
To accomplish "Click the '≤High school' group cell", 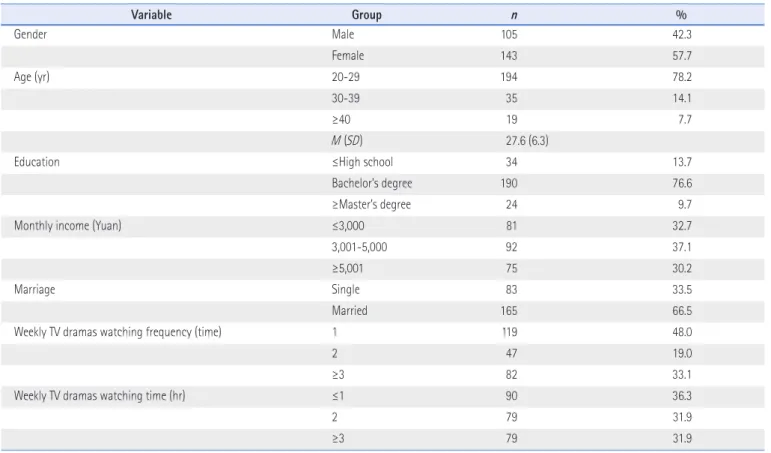I will coord(362,162).
